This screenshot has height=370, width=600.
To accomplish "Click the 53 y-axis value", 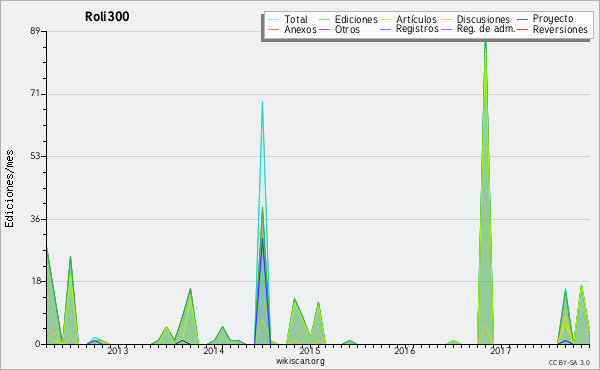I will (x=36, y=156).
